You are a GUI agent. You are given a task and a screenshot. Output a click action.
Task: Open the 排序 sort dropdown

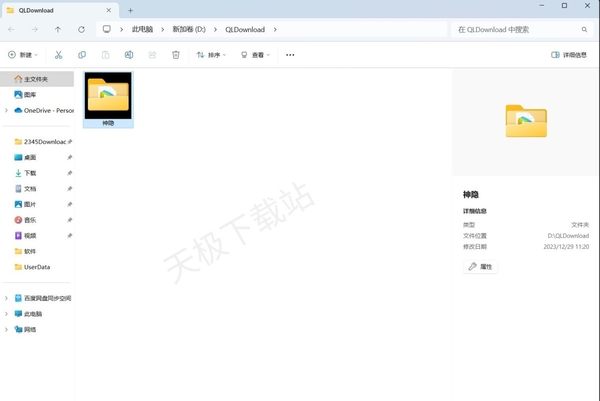[x=211, y=55]
